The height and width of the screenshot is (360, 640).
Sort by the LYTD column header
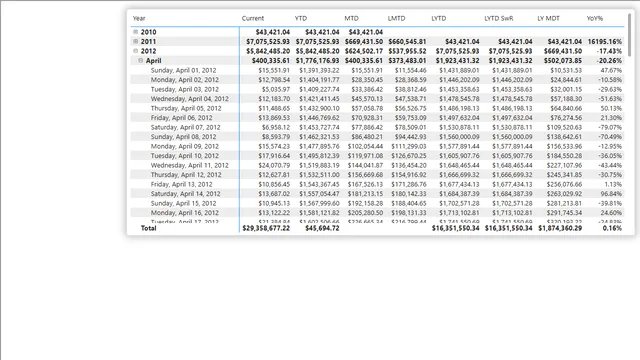pos(439,18)
